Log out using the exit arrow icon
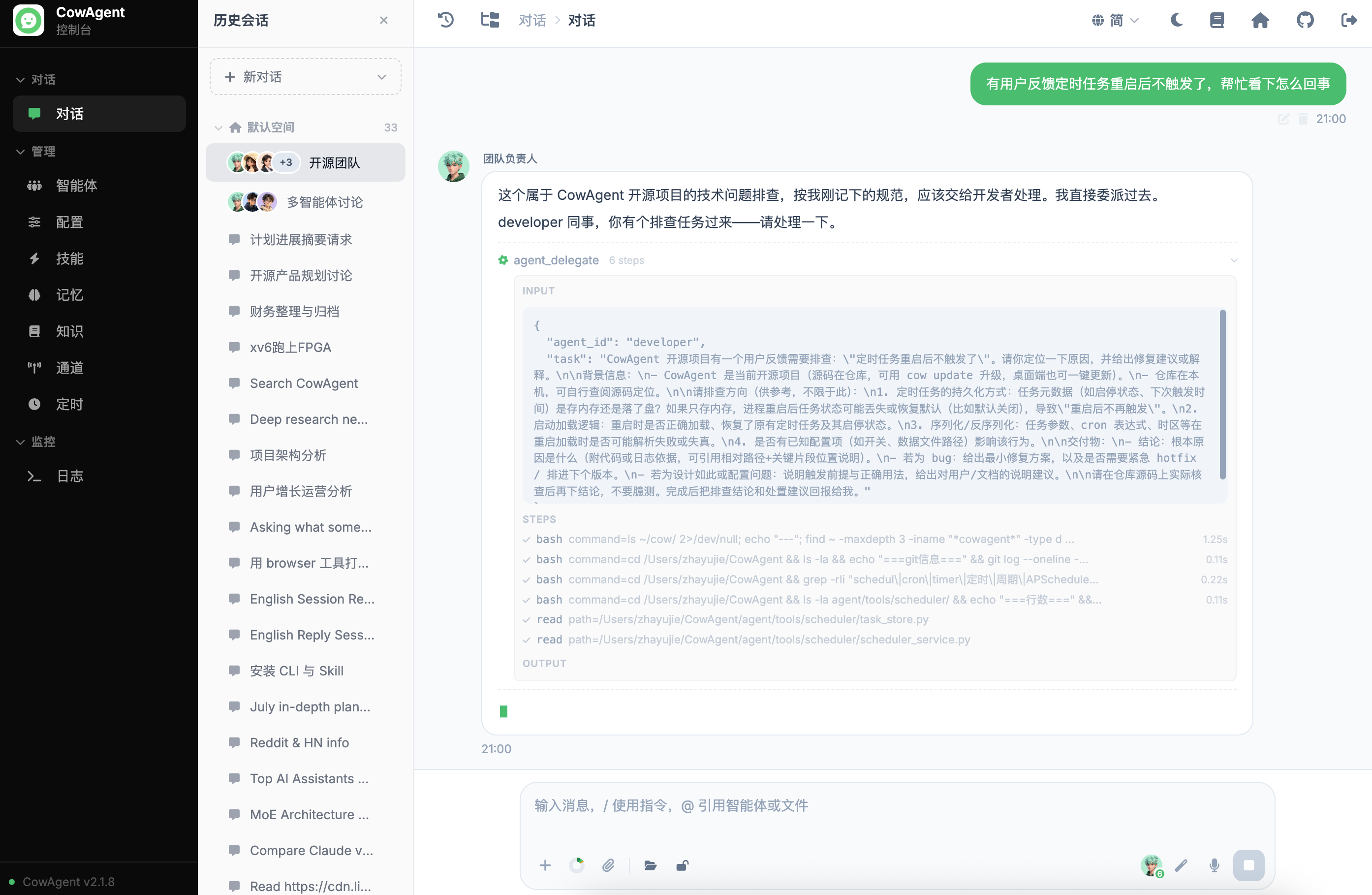The image size is (1372, 895). [x=1349, y=20]
